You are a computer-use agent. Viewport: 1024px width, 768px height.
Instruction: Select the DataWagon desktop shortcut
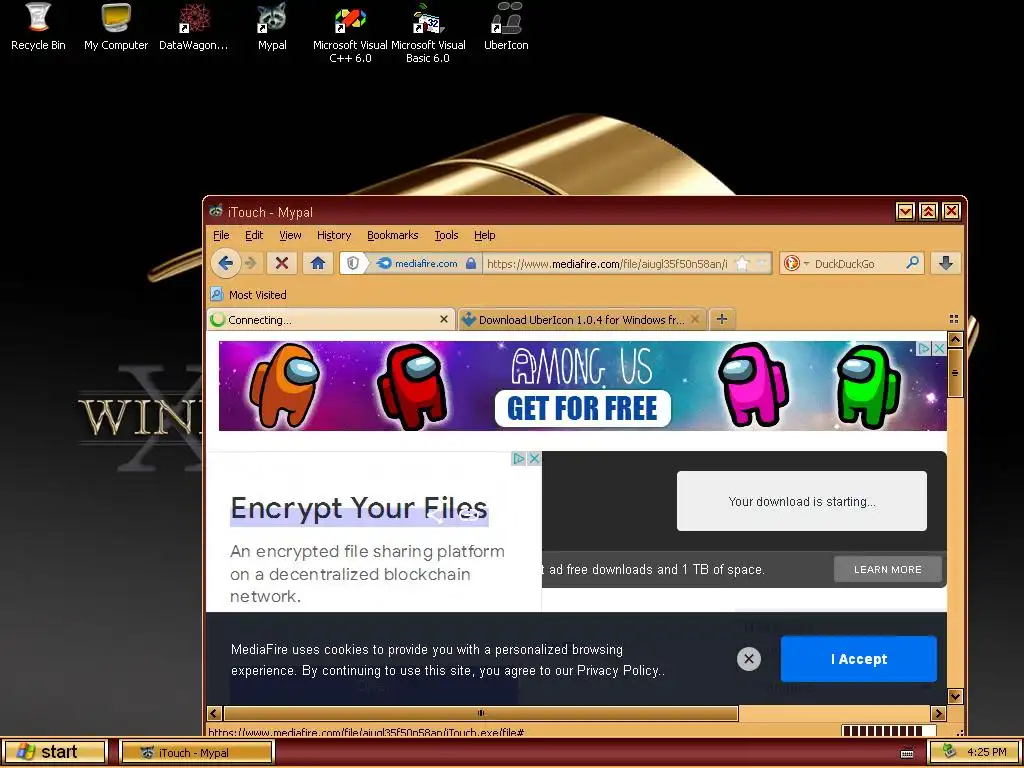click(194, 27)
